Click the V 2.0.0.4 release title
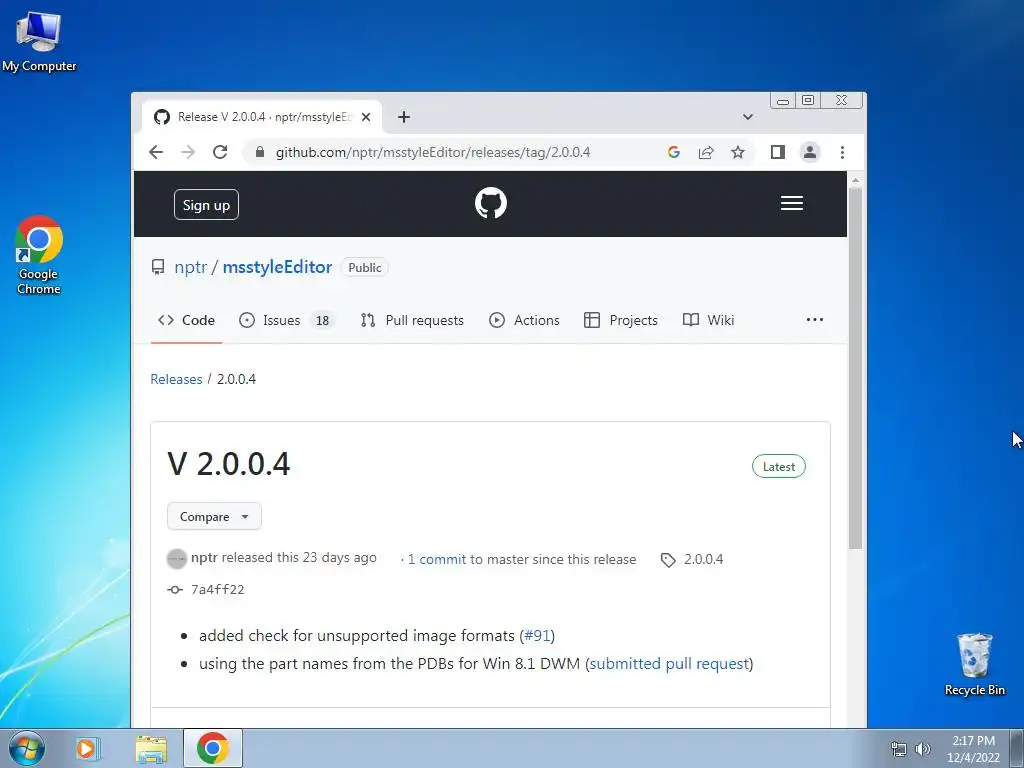This screenshot has height=768, width=1024. 229,464
